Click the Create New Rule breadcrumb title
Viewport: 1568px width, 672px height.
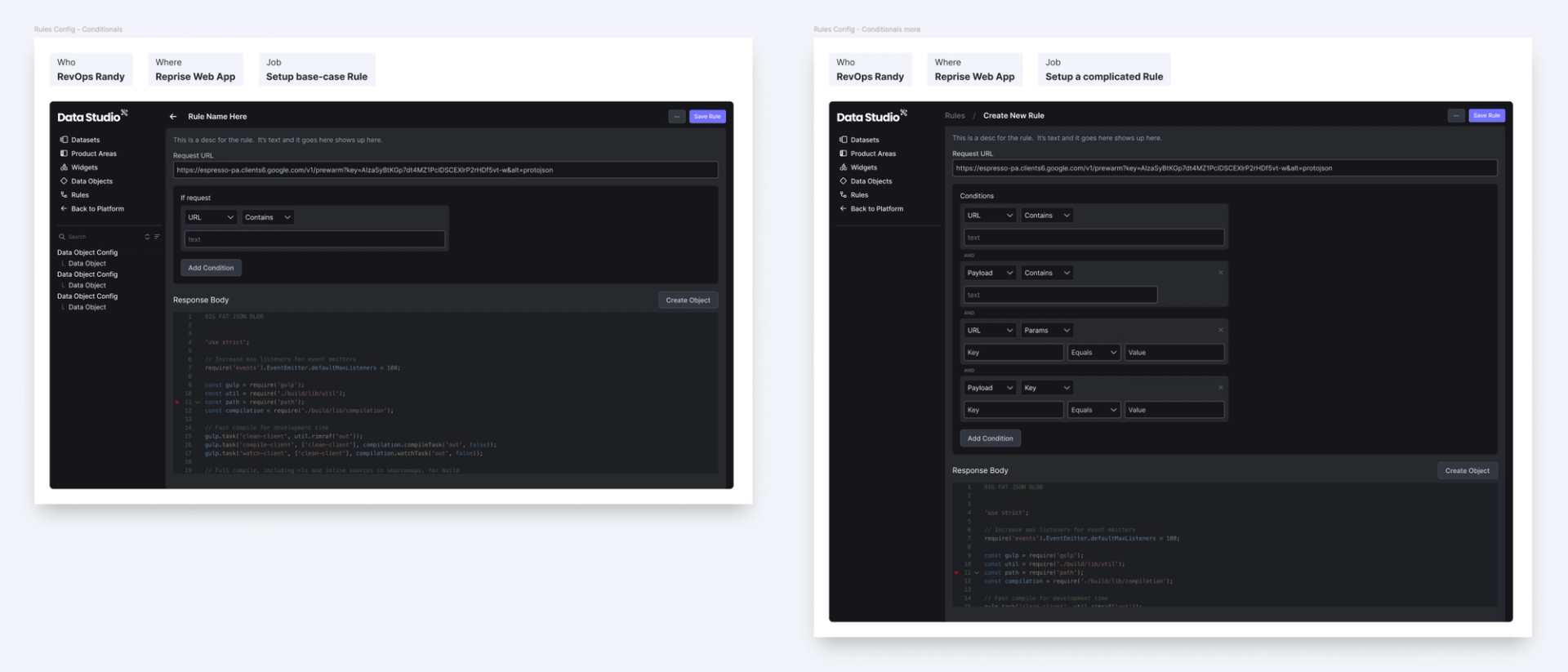click(1013, 116)
